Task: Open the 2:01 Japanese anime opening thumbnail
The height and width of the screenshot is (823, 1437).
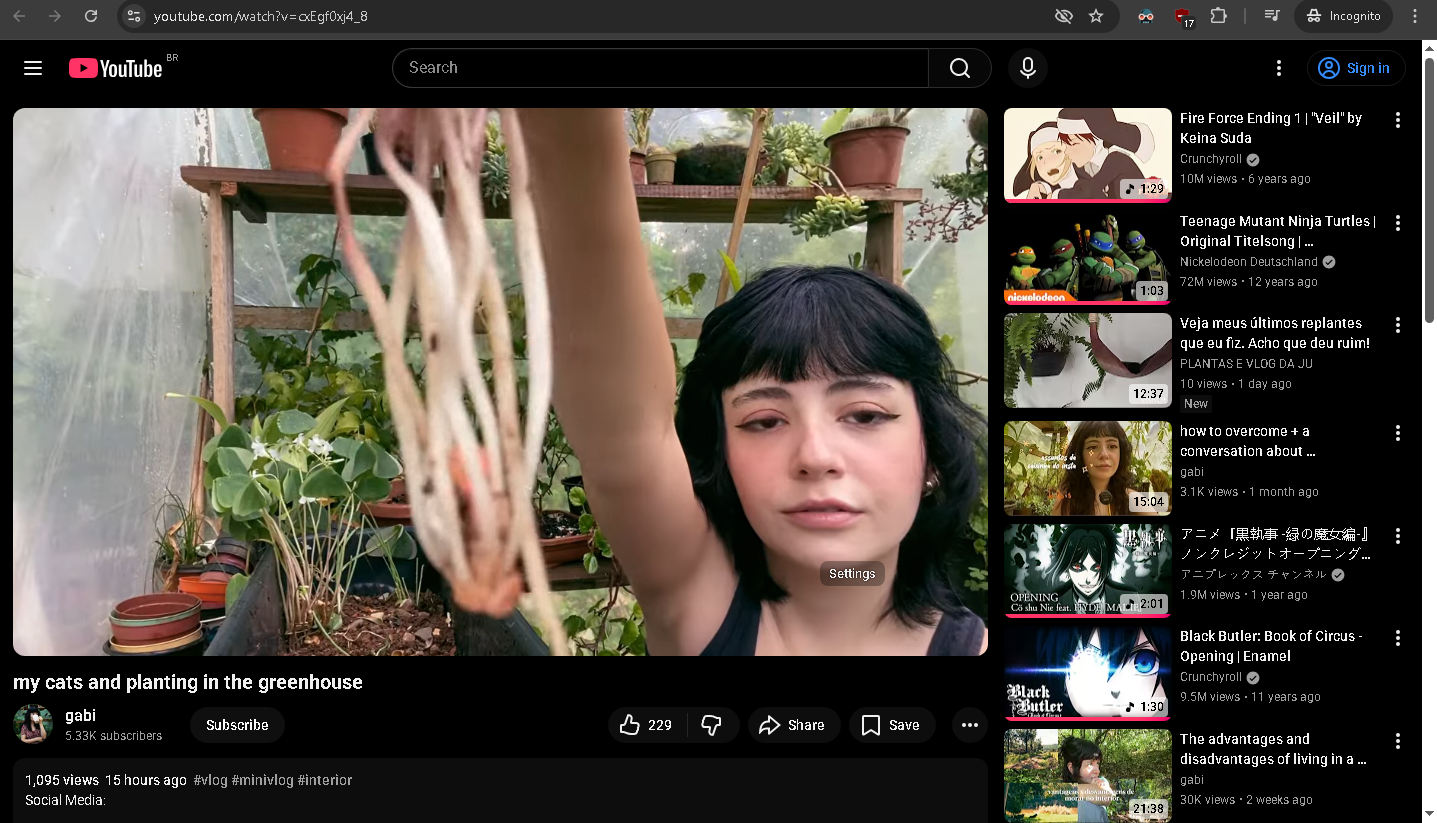Action: (x=1087, y=571)
